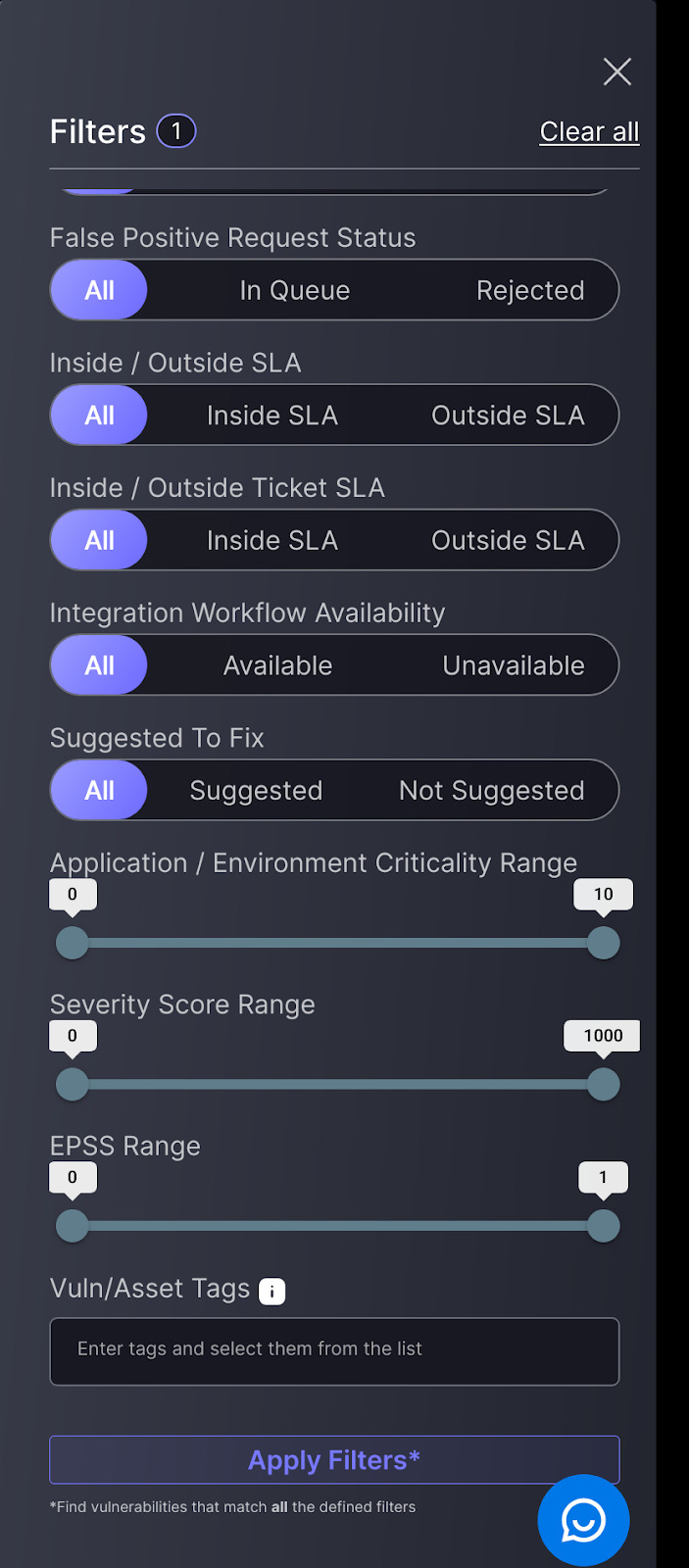Screen dimensions: 689x1568
Task: Open the Vuln/Asset Tags info tooltip
Action: click(271, 1291)
